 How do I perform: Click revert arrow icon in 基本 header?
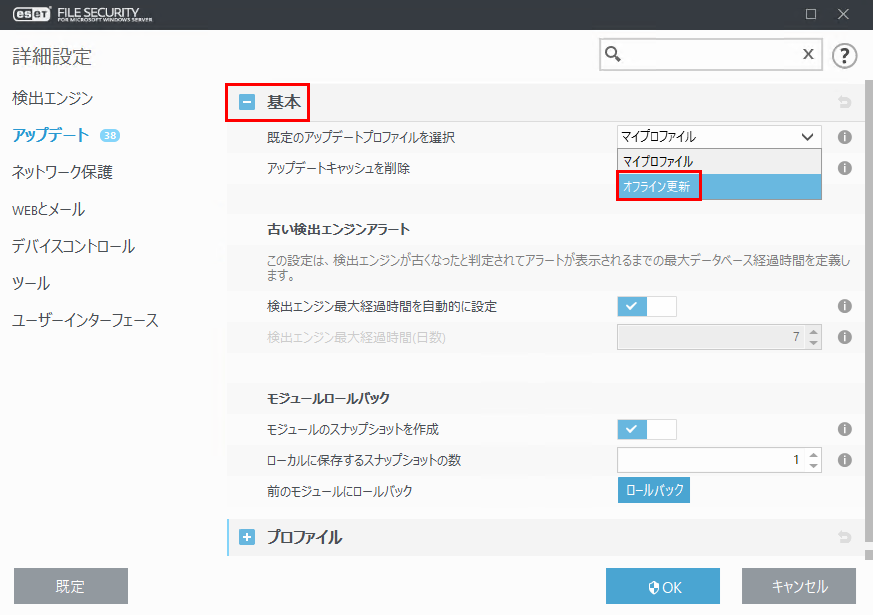pyautogui.click(x=844, y=102)
